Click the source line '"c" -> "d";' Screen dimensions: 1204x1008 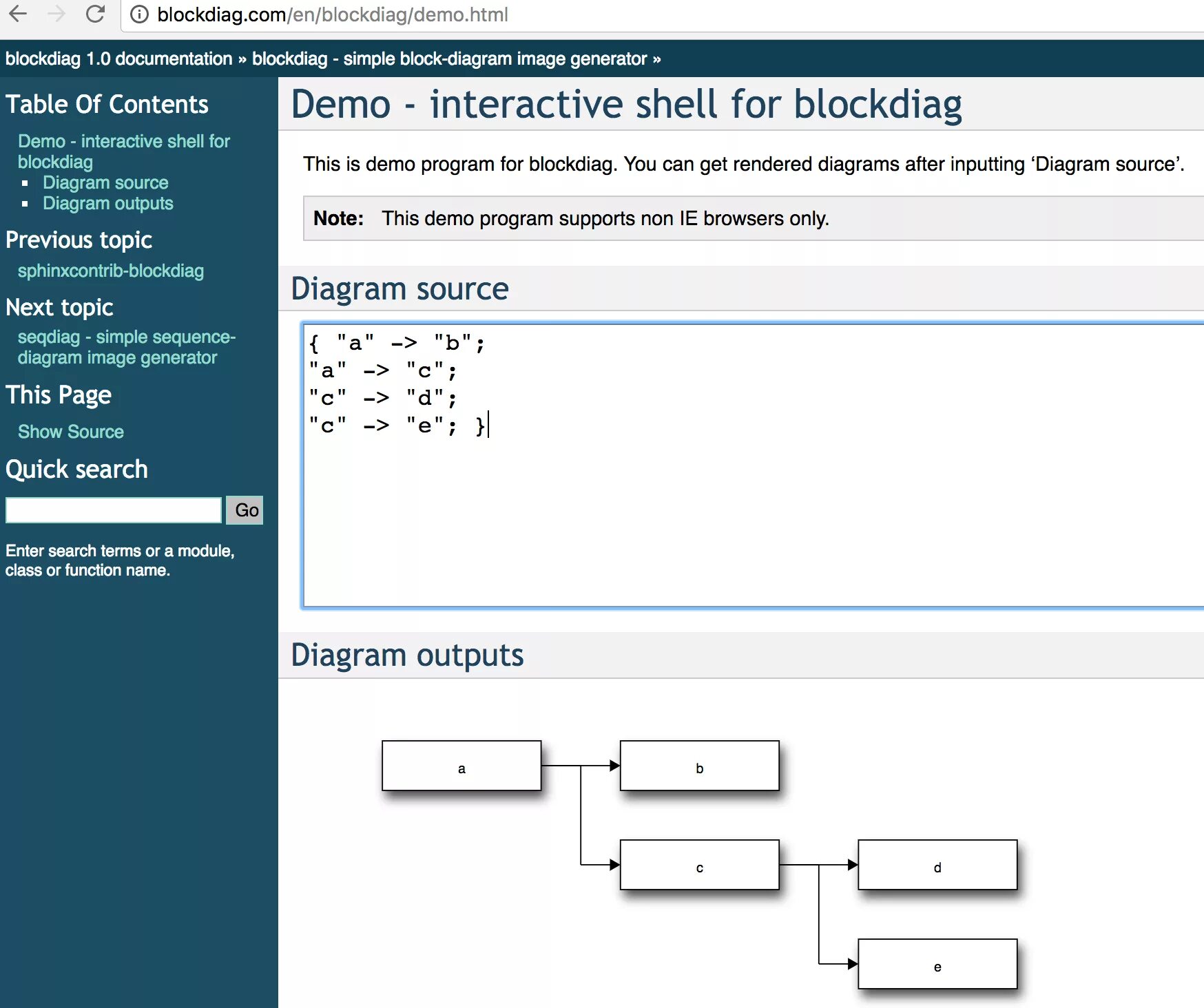click(x=383, y=398)
